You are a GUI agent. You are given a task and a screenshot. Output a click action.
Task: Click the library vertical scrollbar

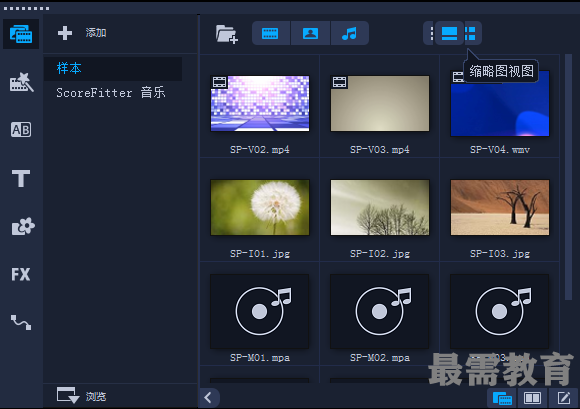[x=569, y=177]
